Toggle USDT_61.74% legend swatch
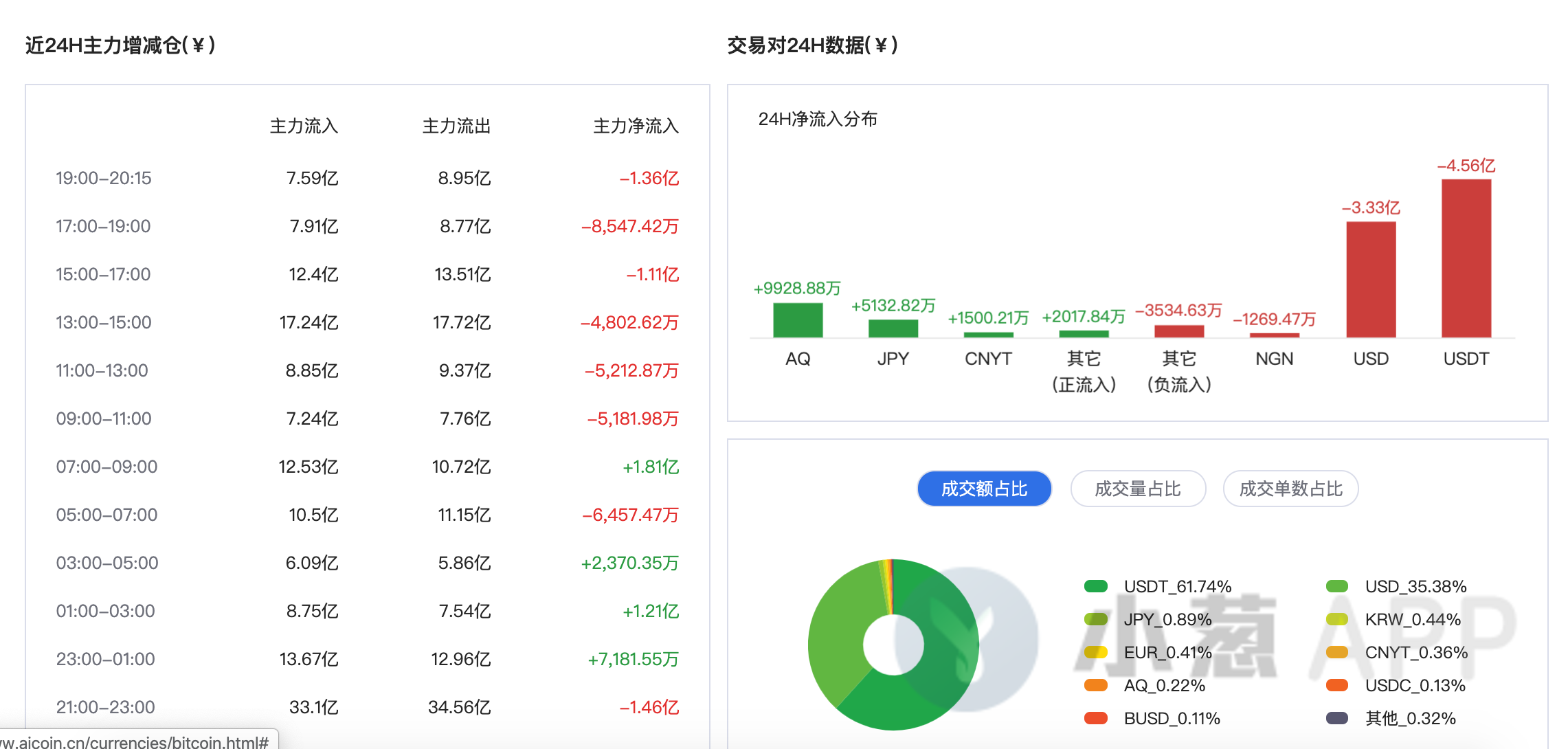 [x=1095, y=586]
